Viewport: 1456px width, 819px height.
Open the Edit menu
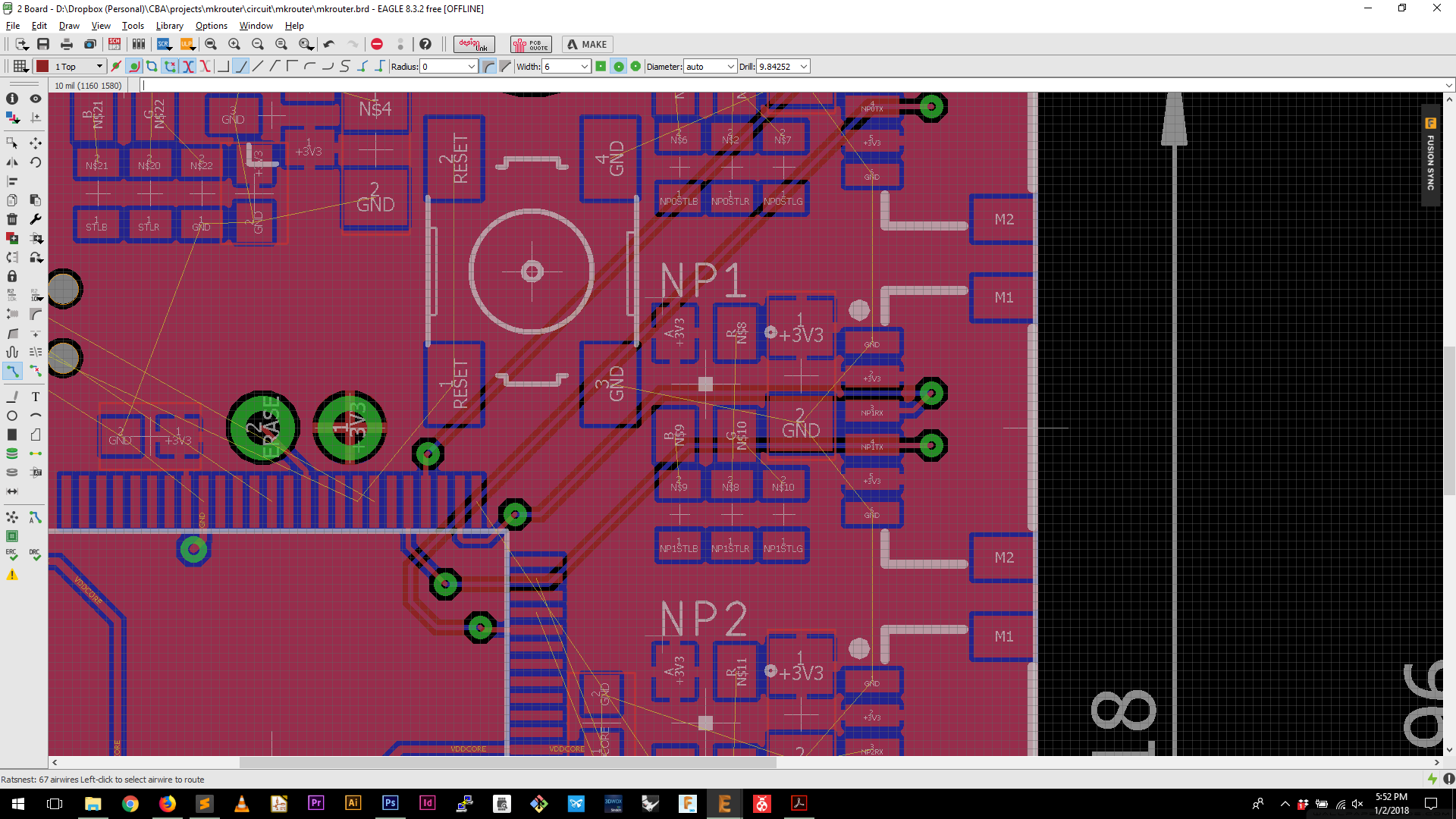(39, 26)
